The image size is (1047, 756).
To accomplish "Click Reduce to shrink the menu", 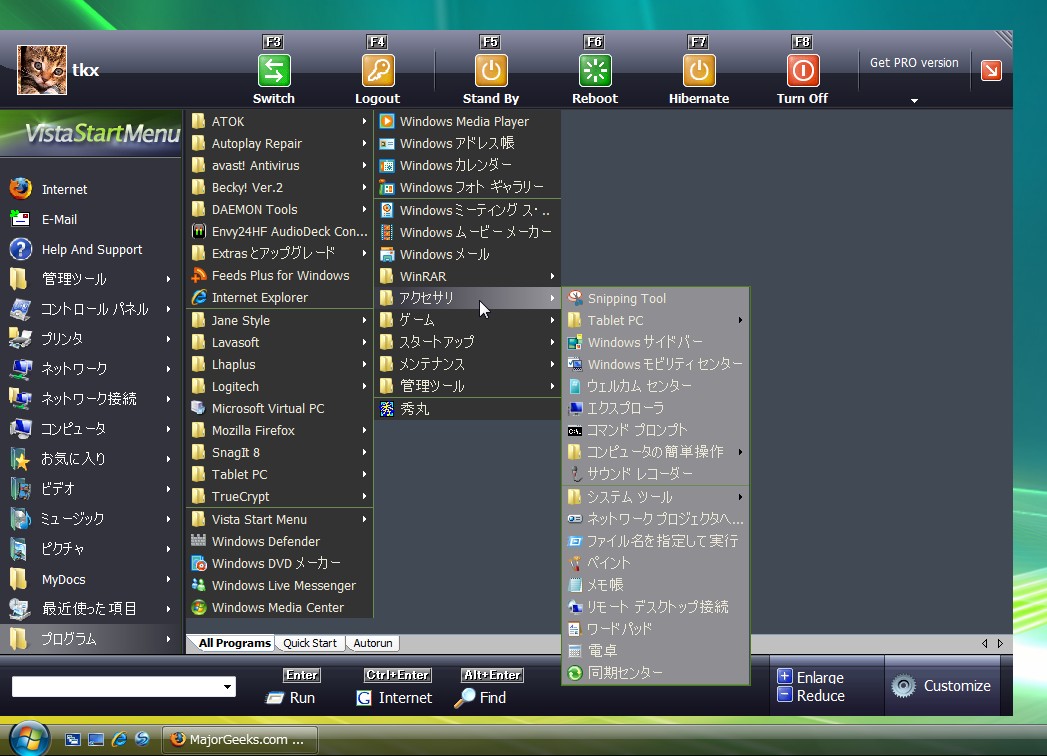I will [x=811, y=695].
